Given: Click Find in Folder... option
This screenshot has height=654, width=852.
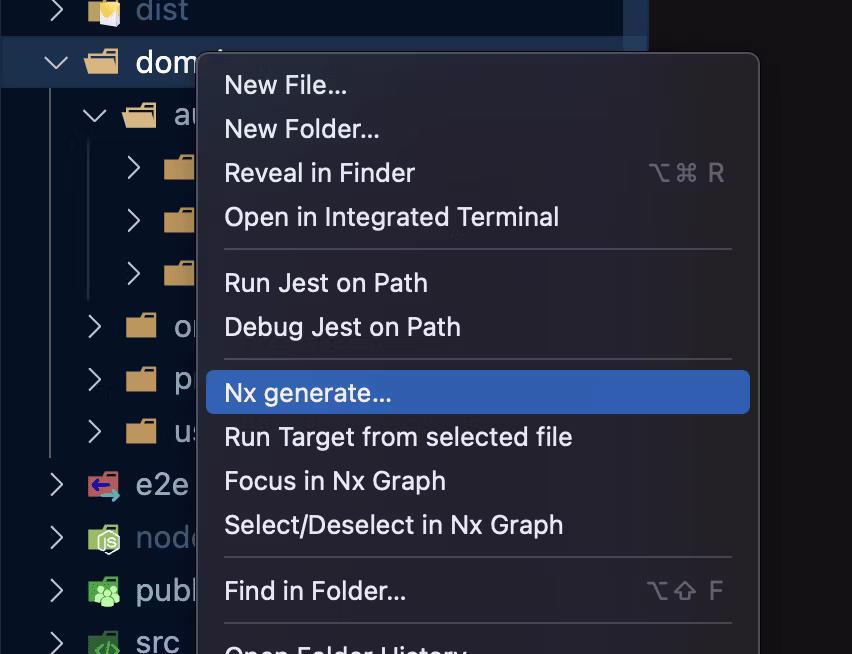Looking at the screenshot, I should (315, 591).
